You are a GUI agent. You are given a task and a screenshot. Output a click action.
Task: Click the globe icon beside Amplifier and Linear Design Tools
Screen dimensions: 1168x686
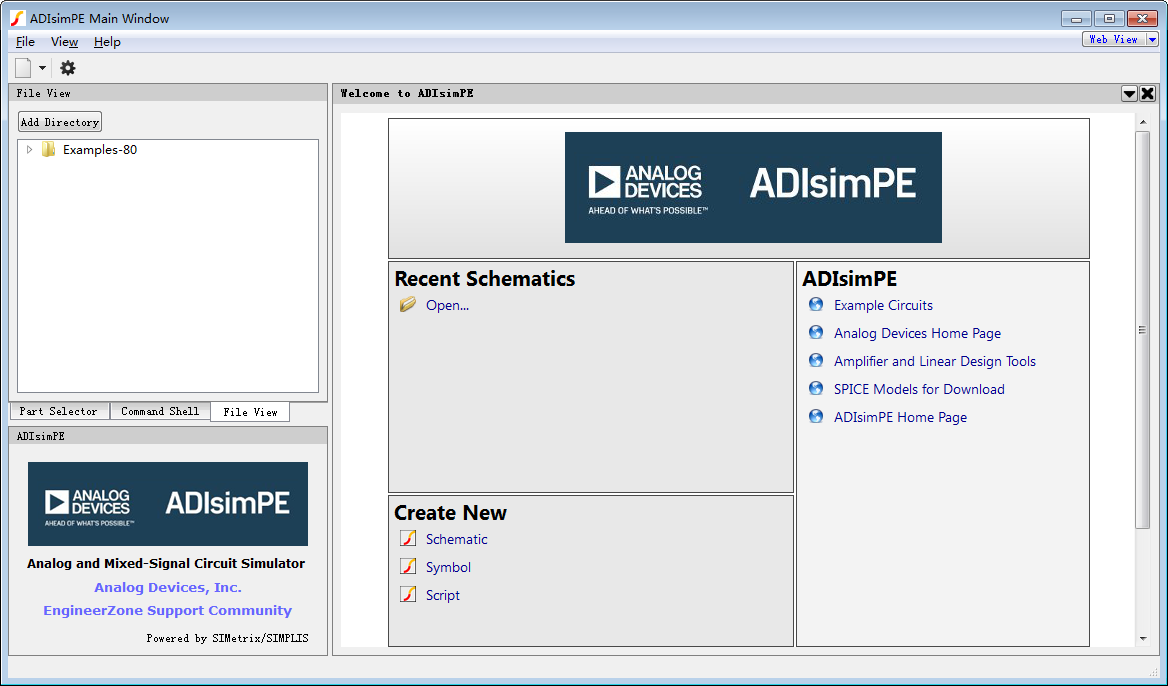(816, 361)
